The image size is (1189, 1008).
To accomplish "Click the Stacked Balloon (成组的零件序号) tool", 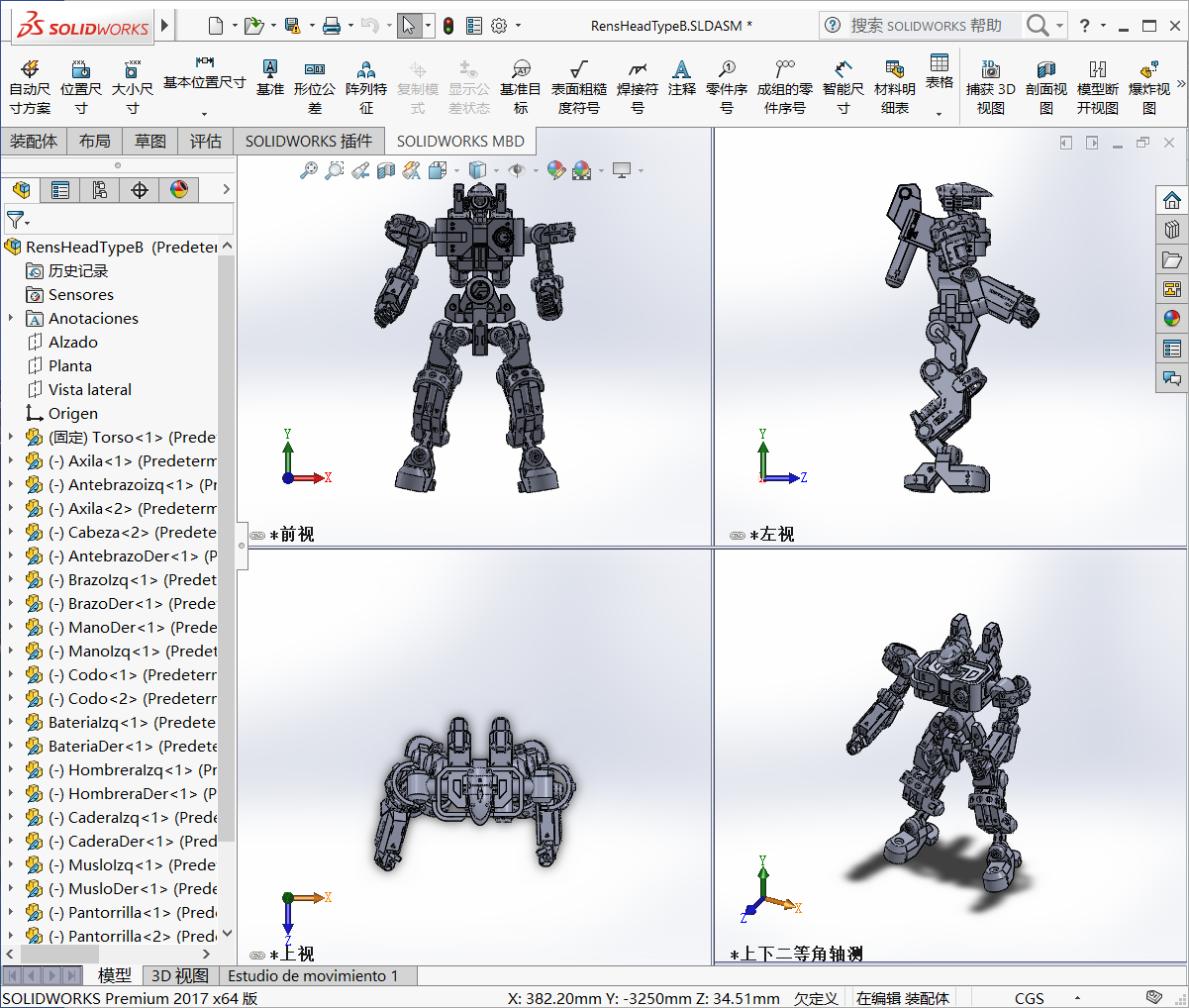I will [785, 86].
